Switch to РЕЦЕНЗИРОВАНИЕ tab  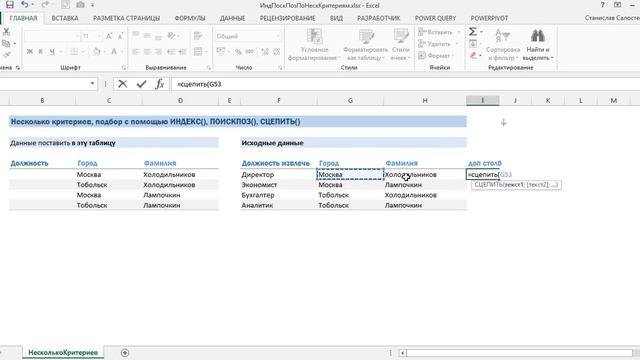[287, 18]
